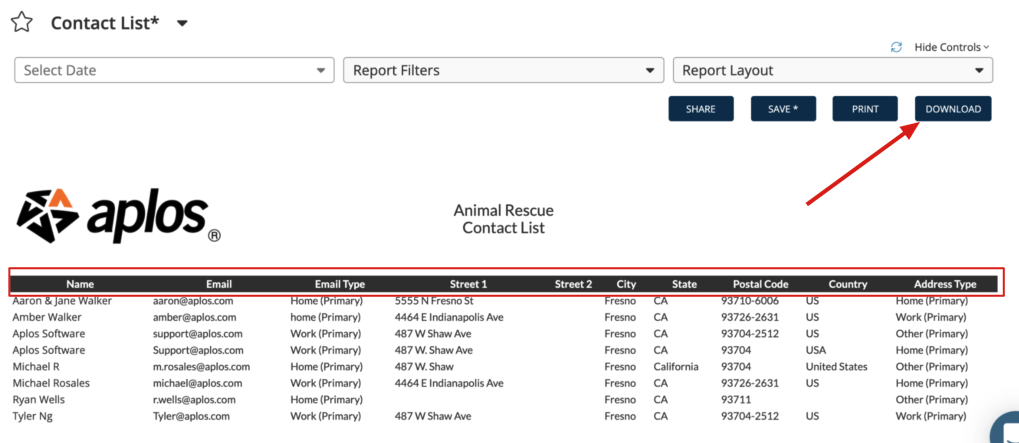
Task: Select the name Aaron & Jane Walker
Action: coord(62,301)
